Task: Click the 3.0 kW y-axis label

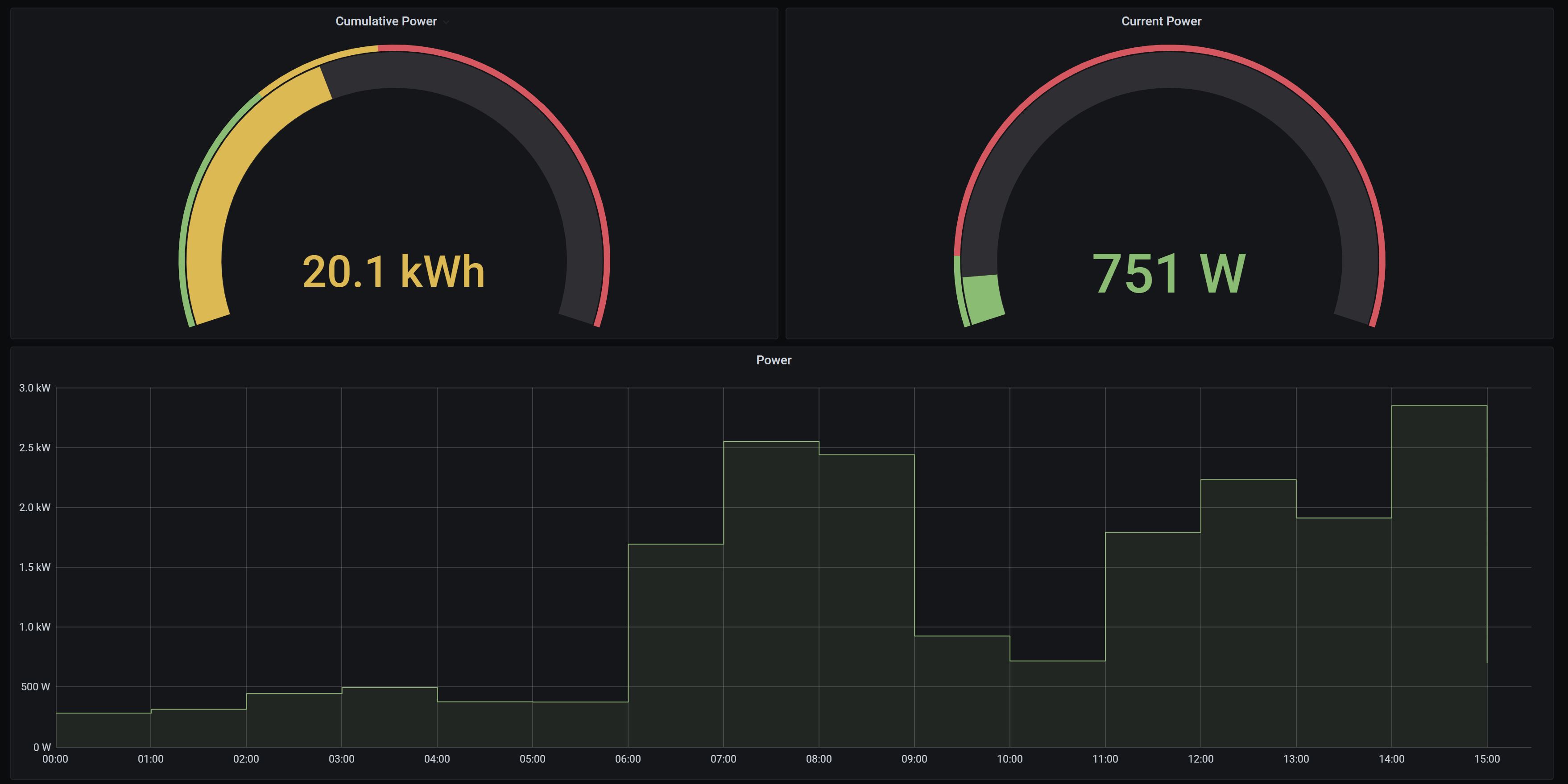Action: coord(35,388)
